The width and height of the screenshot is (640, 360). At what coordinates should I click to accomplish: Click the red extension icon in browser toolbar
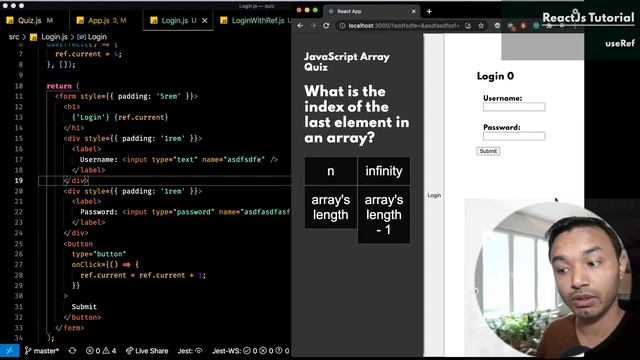click(x=523, y=26)
